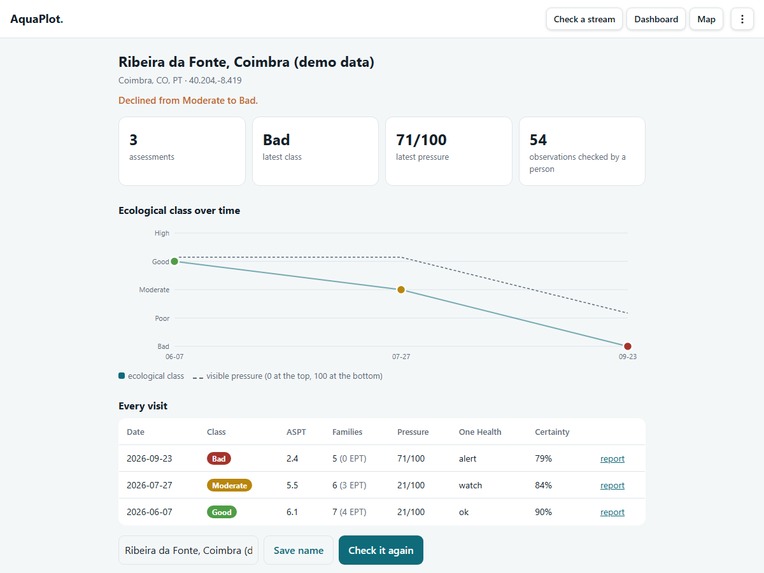The width and height of the screenshot is (764, 573).
Task: Click the Certainty column header
Action: [552, 432]
